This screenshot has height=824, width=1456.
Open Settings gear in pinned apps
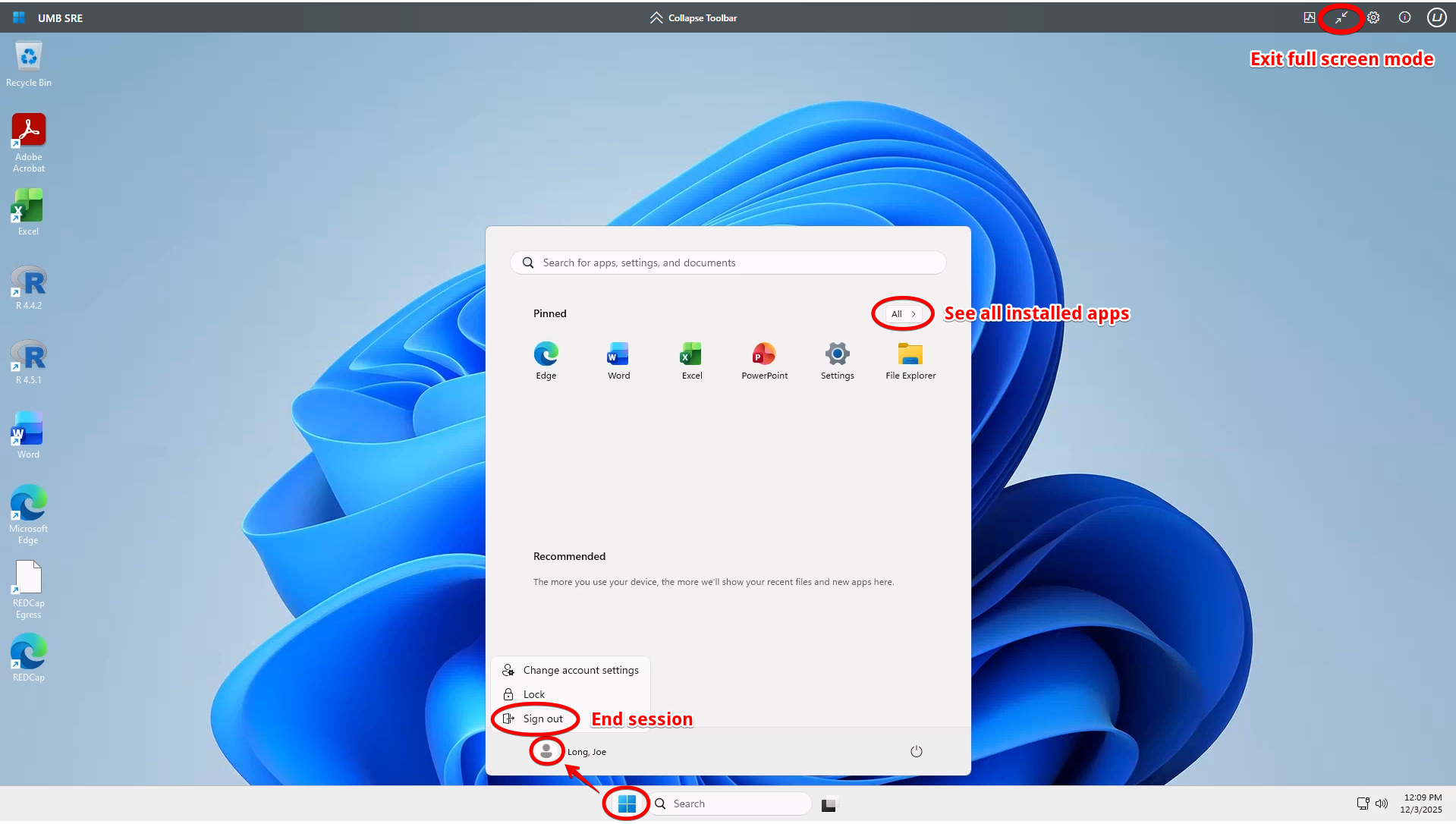point(837,360)
